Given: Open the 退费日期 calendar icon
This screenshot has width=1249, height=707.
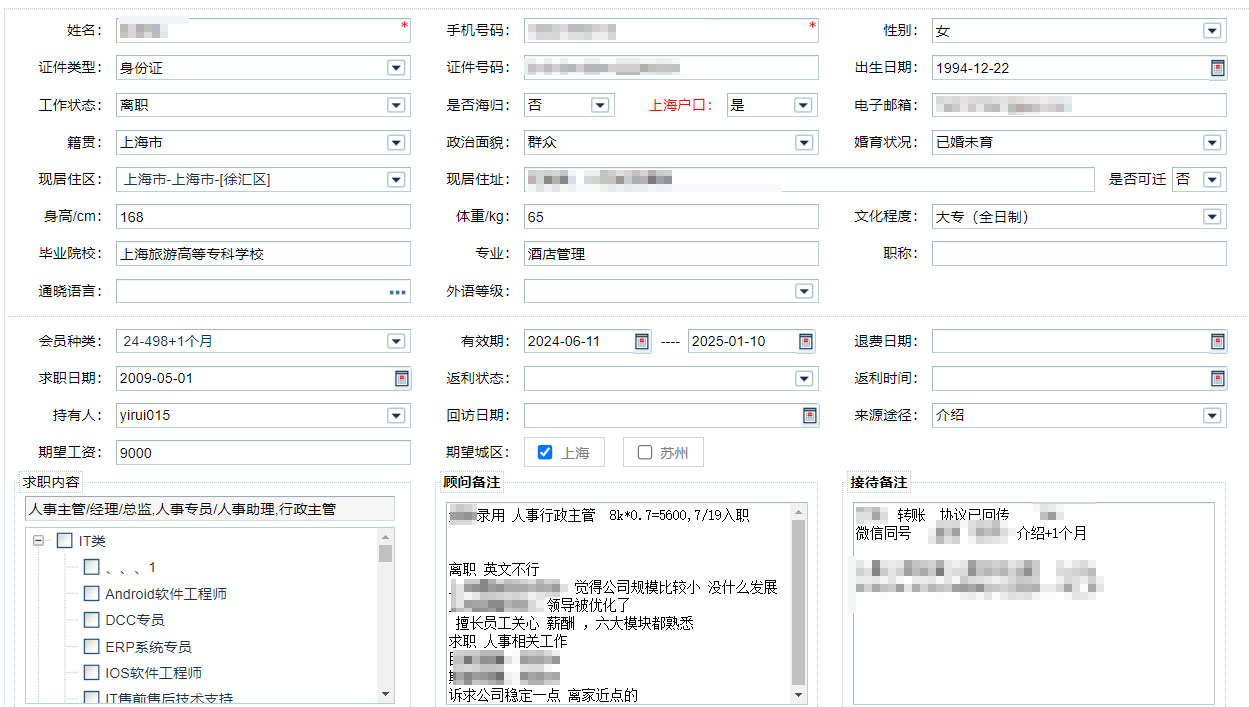Looking at the screenshot, I should pos(1217,341).
